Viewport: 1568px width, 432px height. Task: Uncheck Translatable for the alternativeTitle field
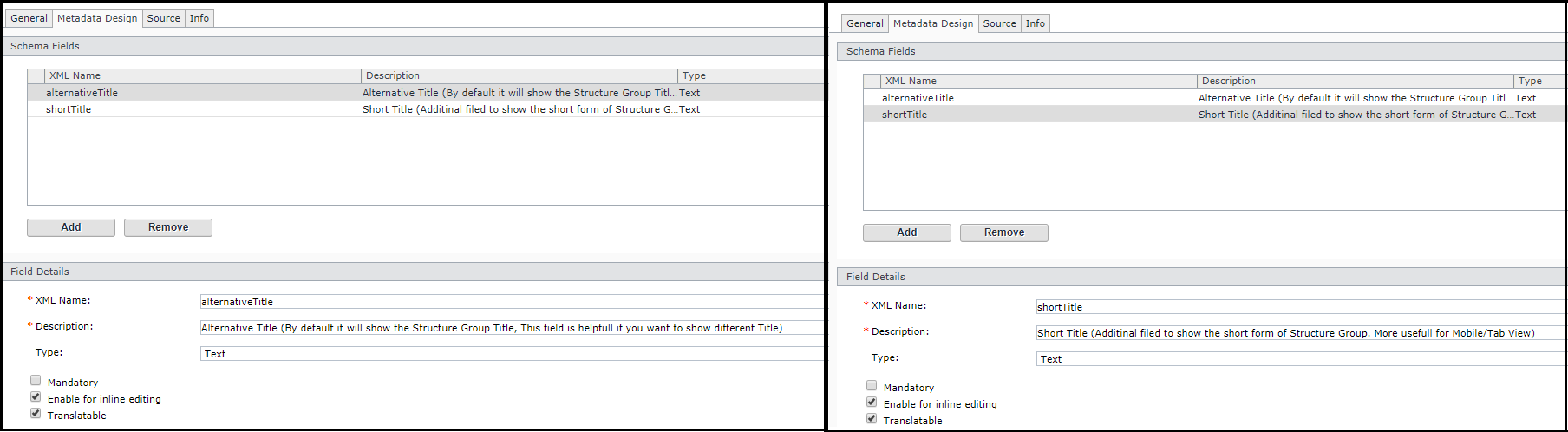(x=36, y=413)
